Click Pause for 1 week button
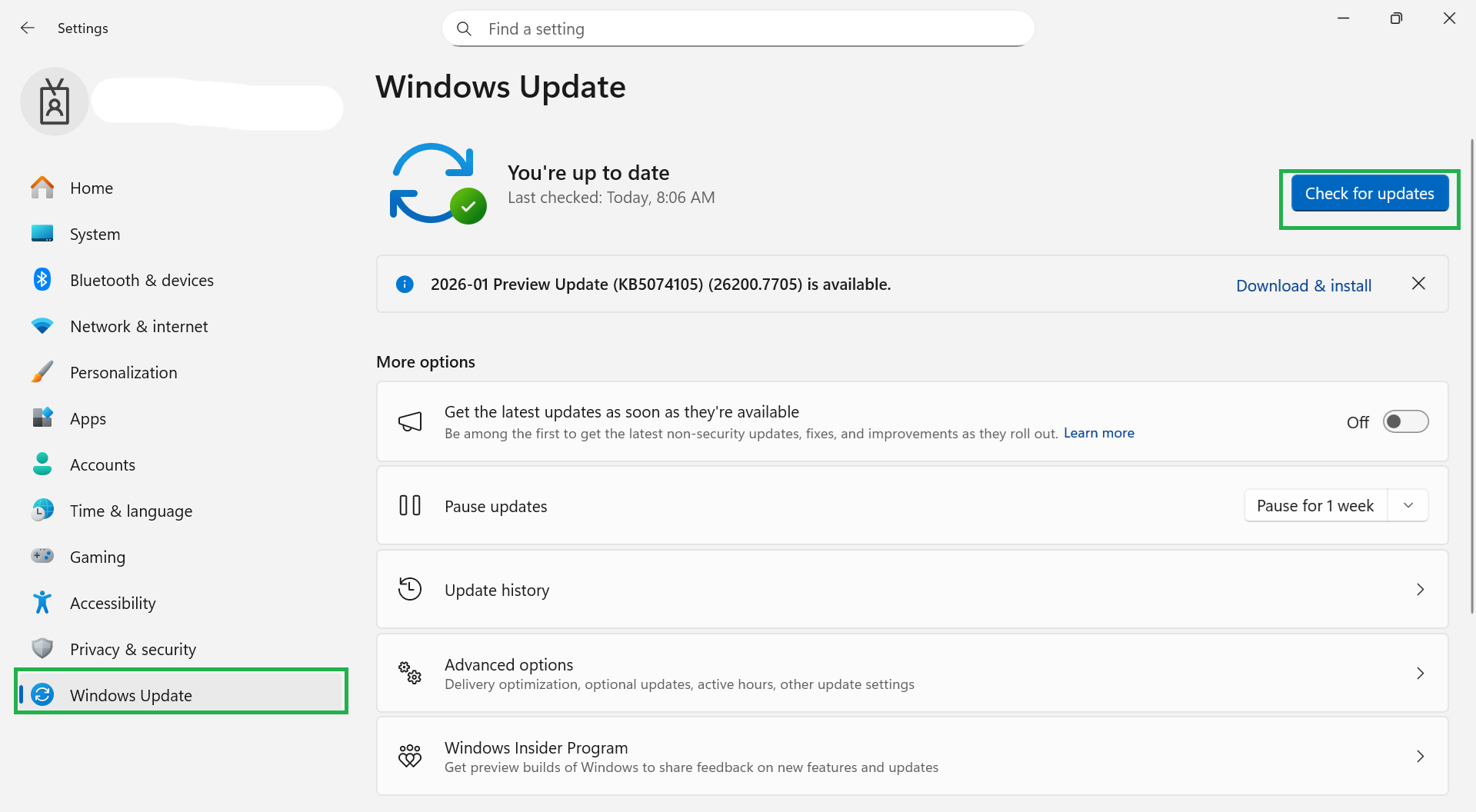 pos(1315,505)
